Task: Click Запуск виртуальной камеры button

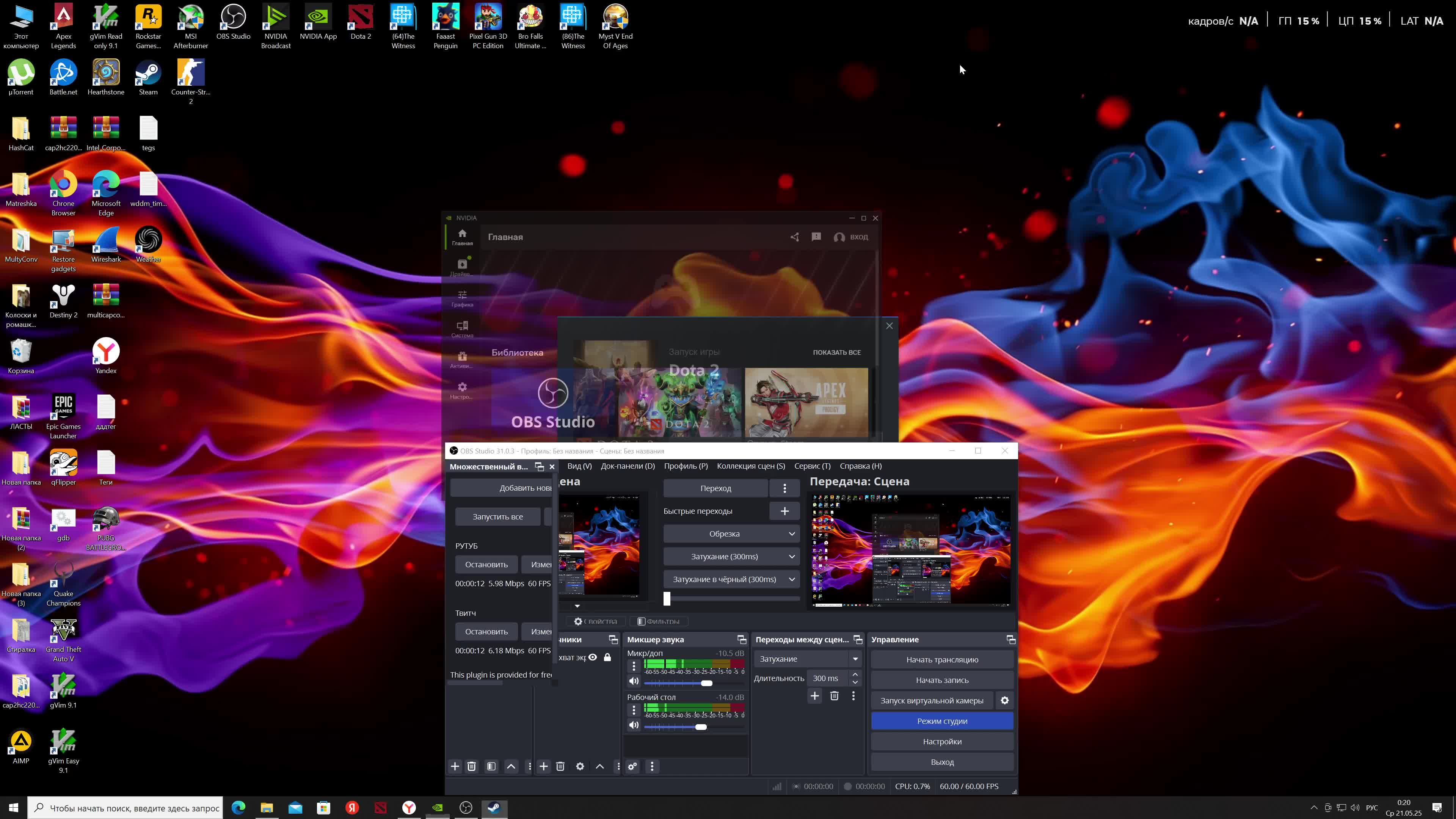Action: coord(932,700)
